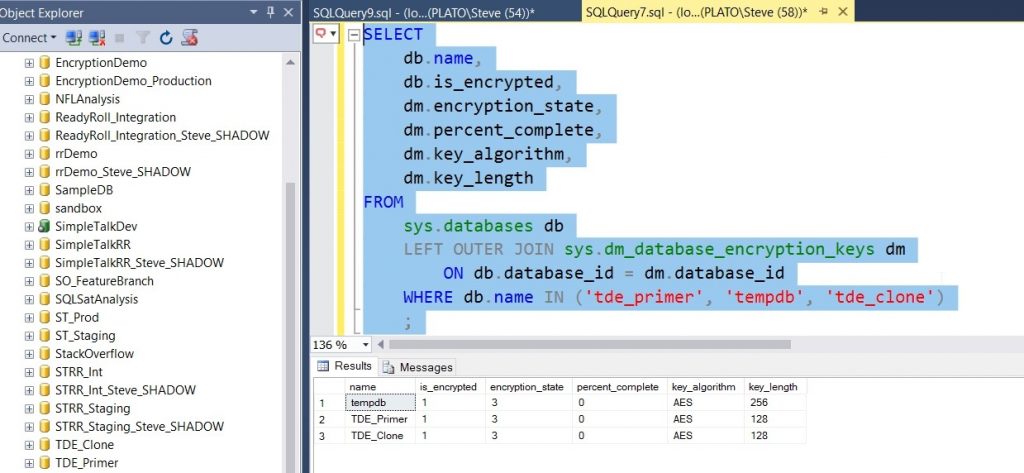Click the 'encryption_state' column header
The image size is (1024, 473).
[528, 387]
